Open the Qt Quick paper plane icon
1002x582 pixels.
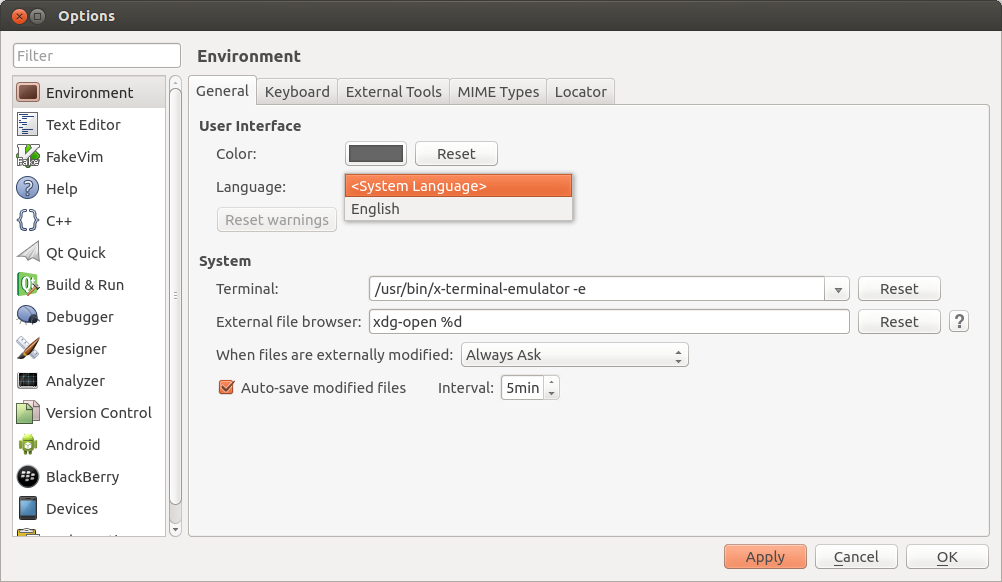pos(28,253)
